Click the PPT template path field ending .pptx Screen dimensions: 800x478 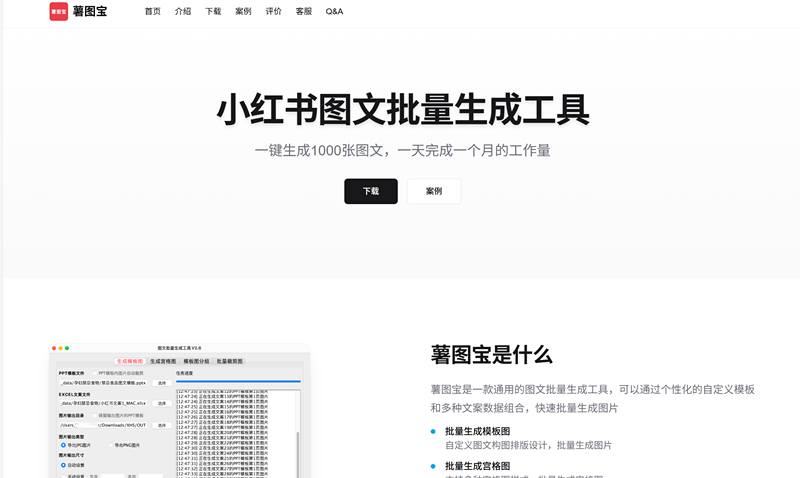104,383
